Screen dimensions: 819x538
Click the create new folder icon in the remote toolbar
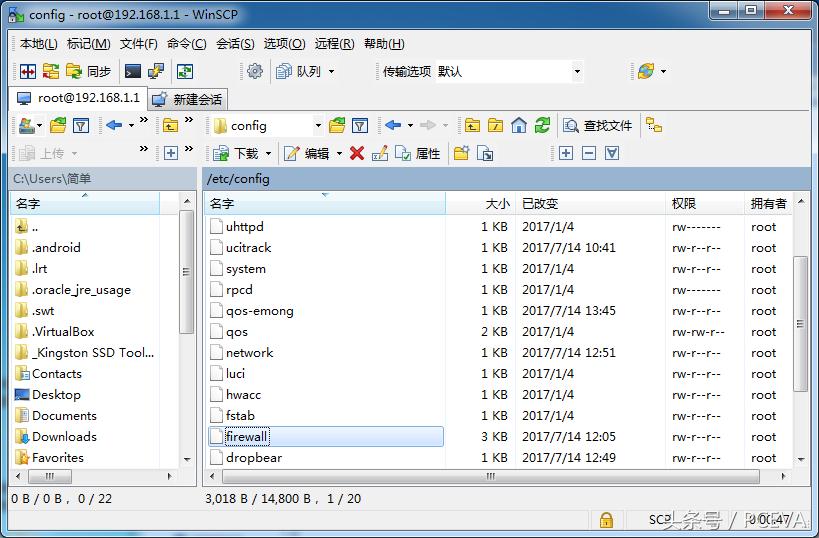(x=461, y=153)
